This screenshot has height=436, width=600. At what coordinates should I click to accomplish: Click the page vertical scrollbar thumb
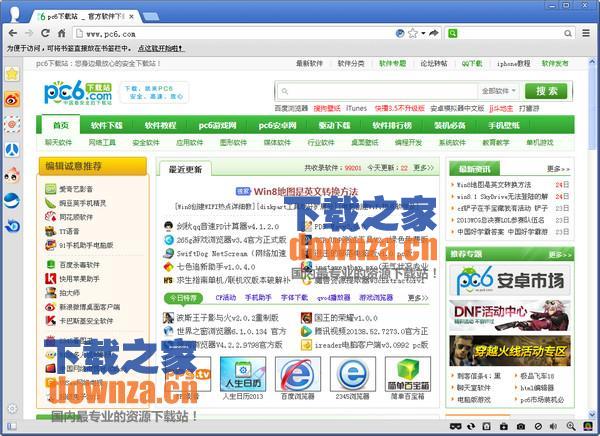[x=592, y=109]
